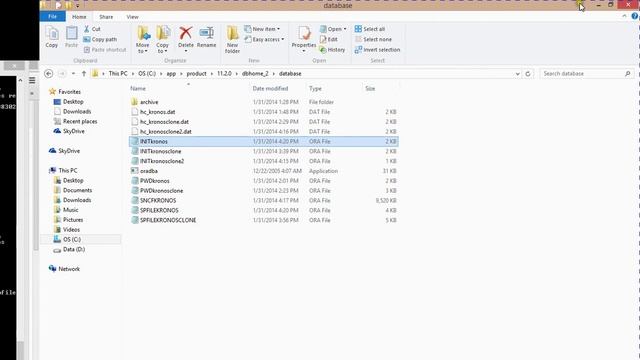Click Select none in ribbon
This screenshot has height=360, width=640.
tap(373, 40)
